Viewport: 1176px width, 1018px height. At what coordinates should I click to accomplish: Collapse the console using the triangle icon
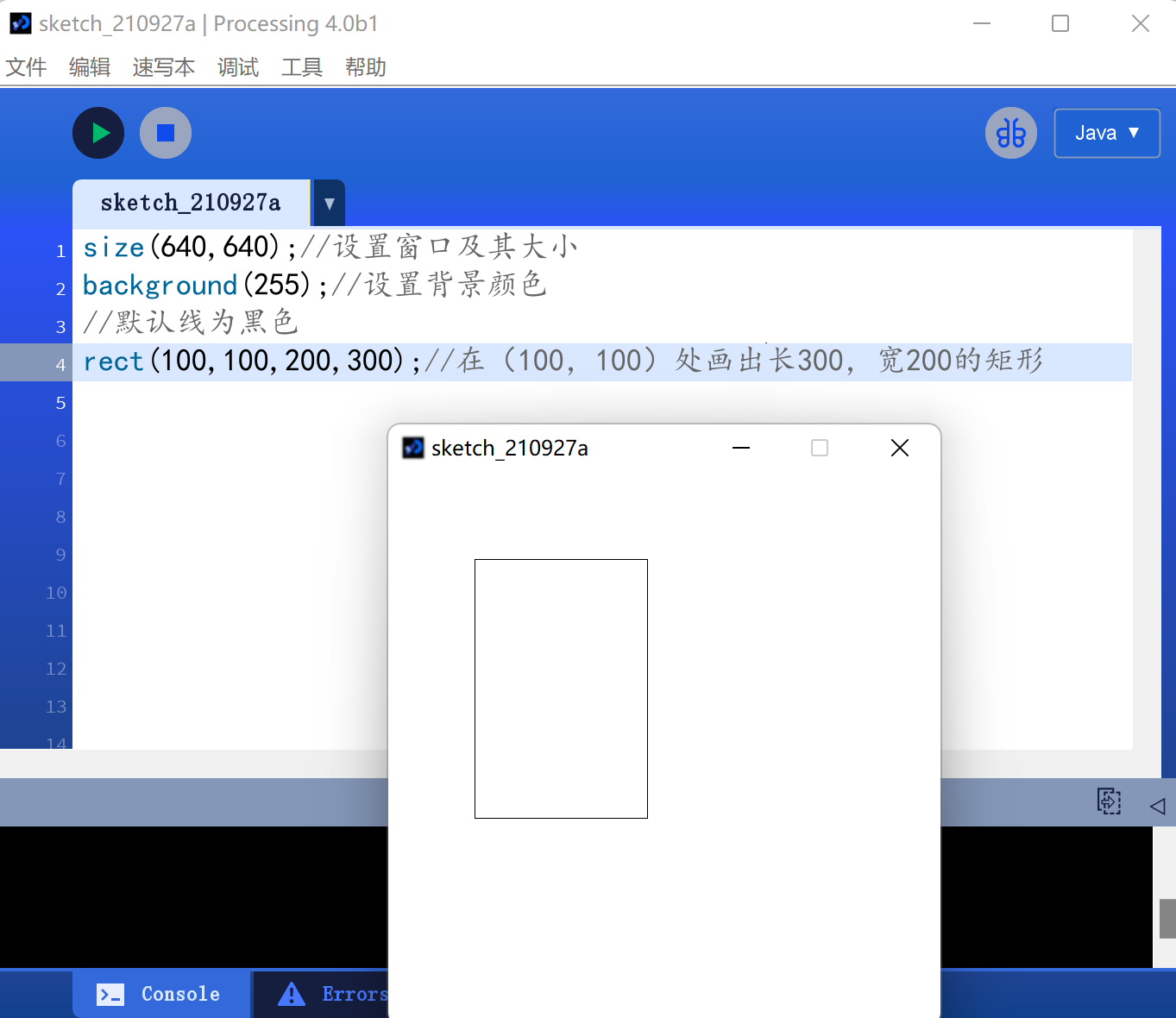pos(1157,806)
